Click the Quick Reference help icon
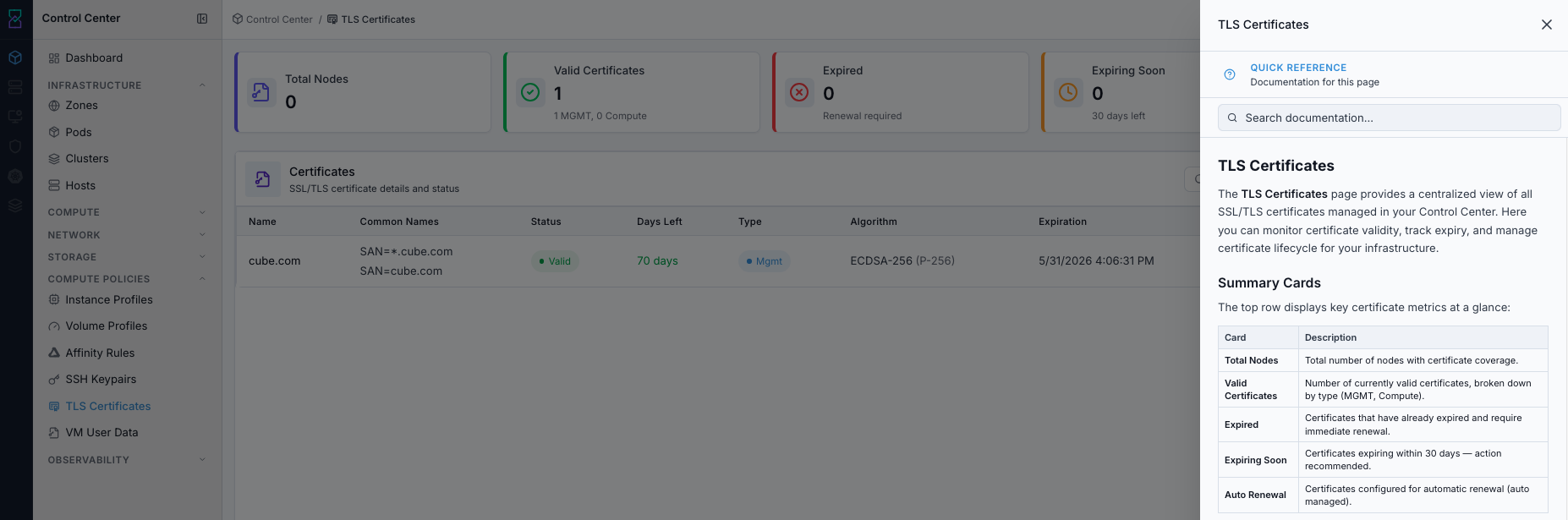Viewport: 1568px width, 520px height. pyautogui.click(x=1230, y=74)
